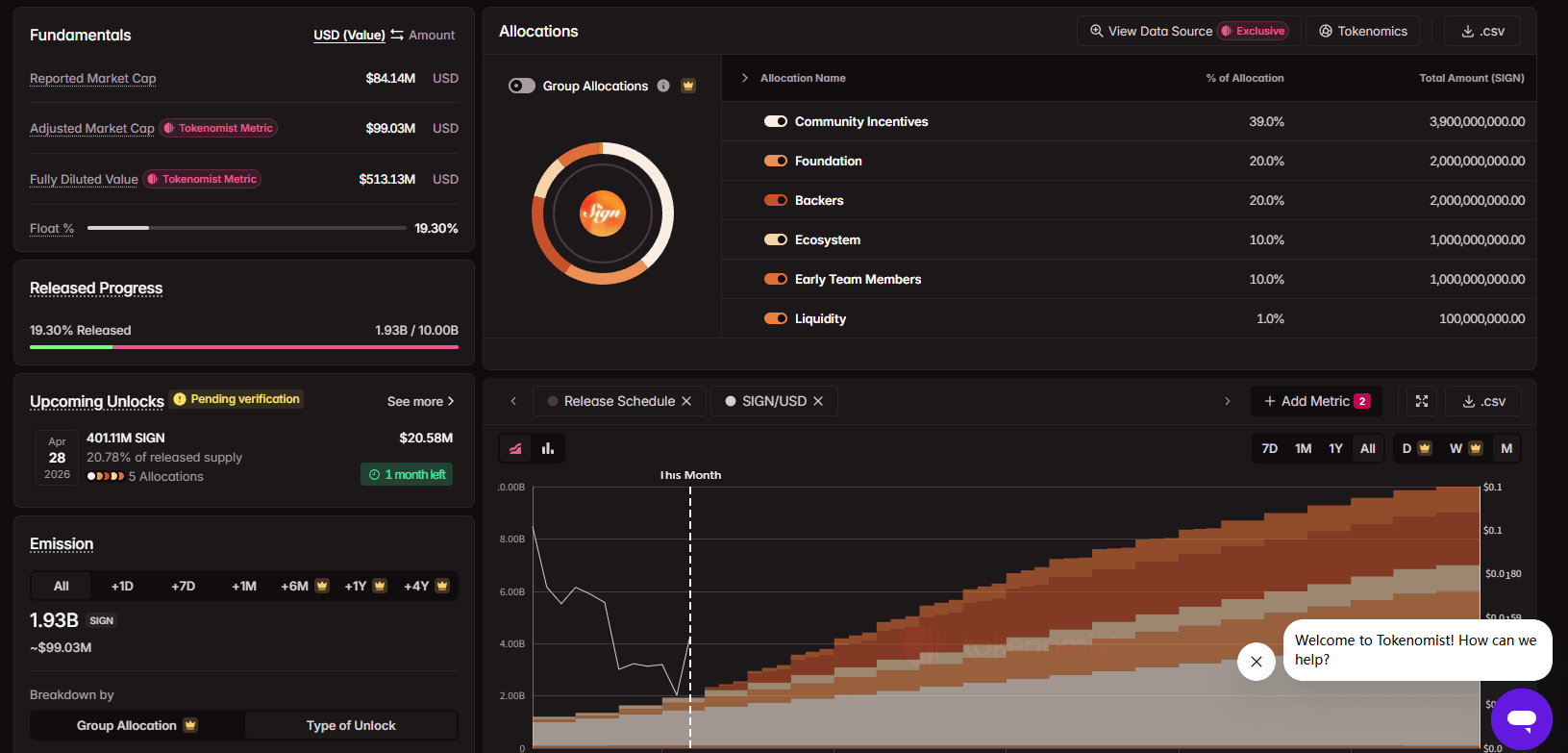The height and width of the screenshot is (753, 1568).
Task: Switch chart to bar view icon
Action: 548,448
